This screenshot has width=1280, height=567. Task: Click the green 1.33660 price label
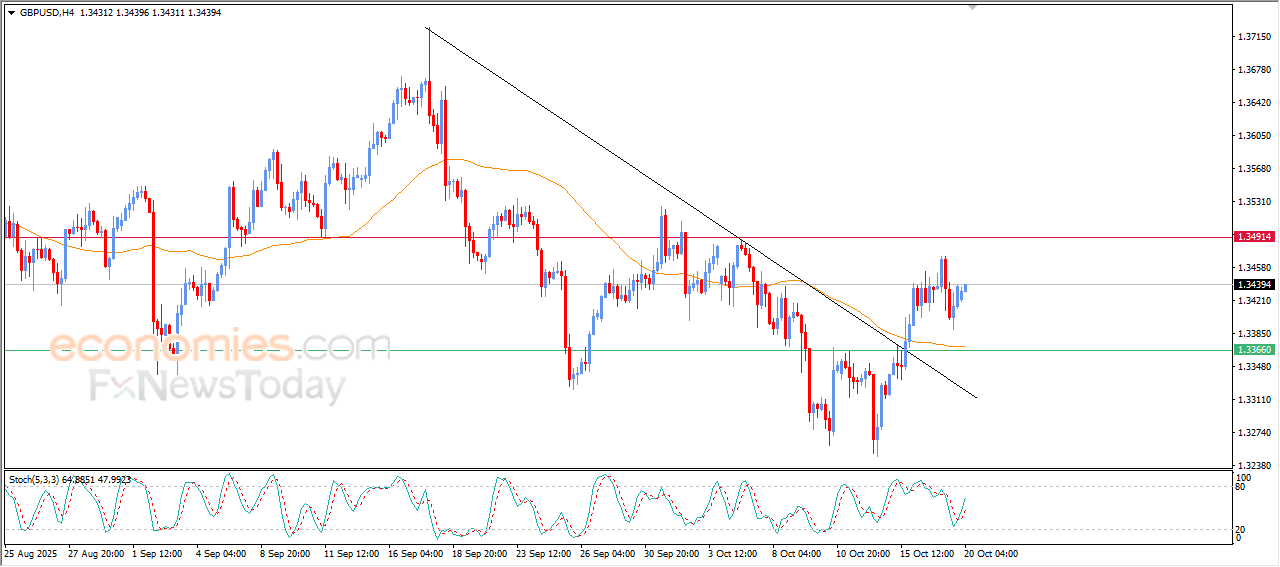coord(1254,350)
